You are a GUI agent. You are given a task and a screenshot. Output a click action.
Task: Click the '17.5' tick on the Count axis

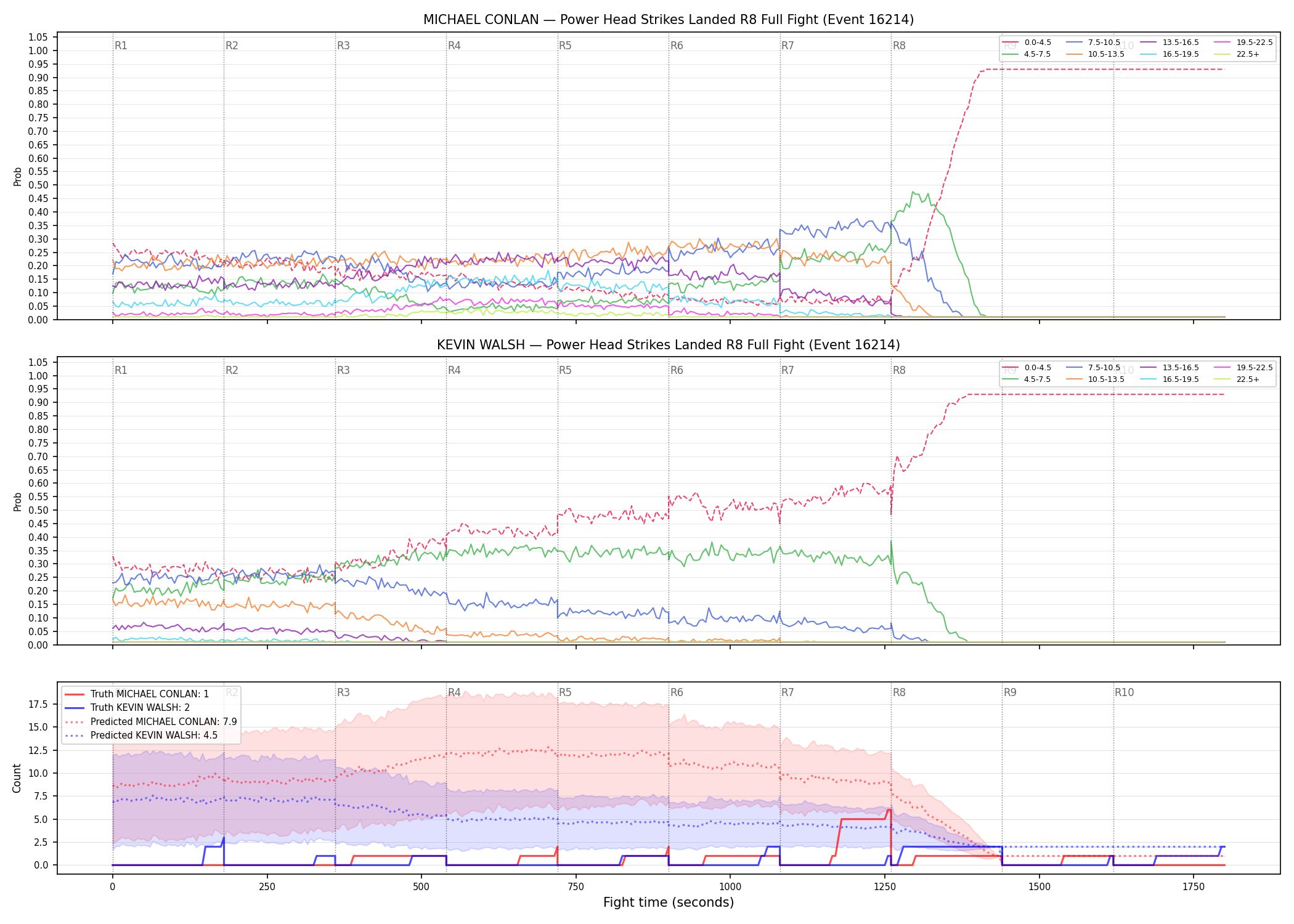(x=38, y=704)
